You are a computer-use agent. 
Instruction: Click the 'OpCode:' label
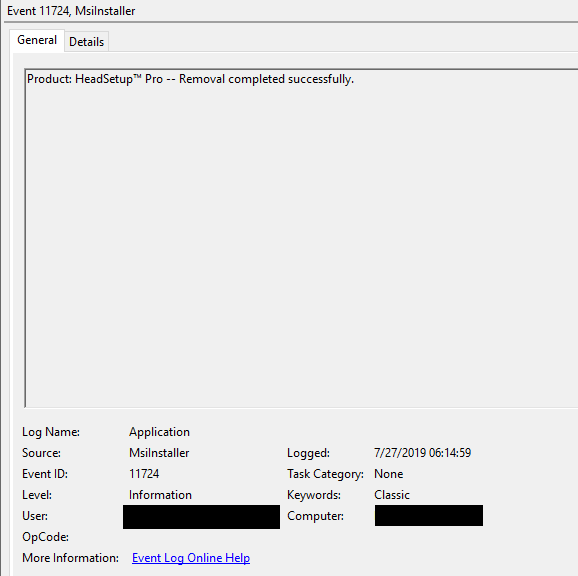point(45,537)
